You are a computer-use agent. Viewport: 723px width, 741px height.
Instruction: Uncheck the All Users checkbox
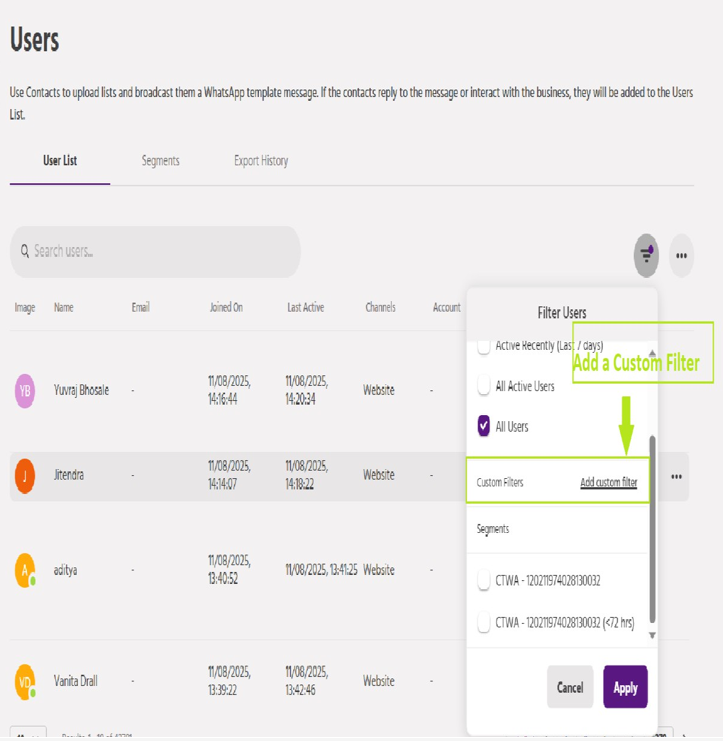pos(484,427)
